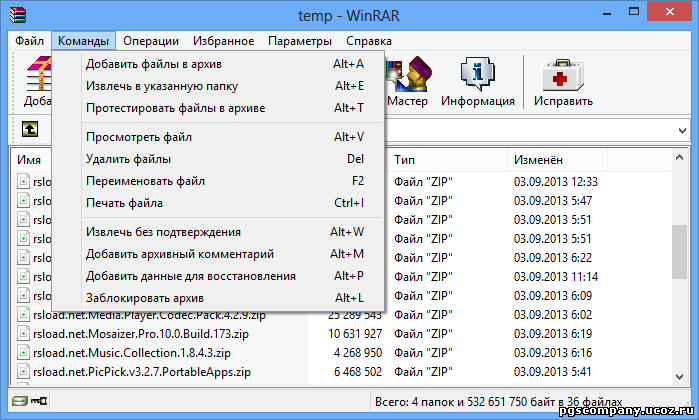Click the drive icon in status bar
This screenshot has width=699, height=420.
[x=19, y=401]
